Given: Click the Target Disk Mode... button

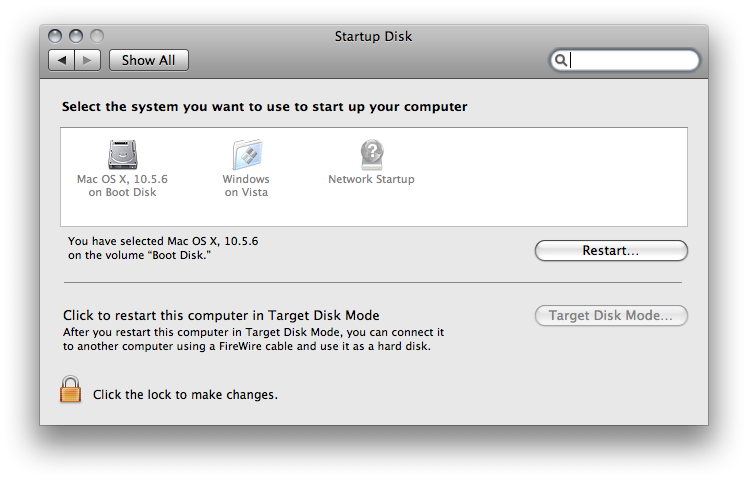Looking at the screenshot, I should [611, 316].
